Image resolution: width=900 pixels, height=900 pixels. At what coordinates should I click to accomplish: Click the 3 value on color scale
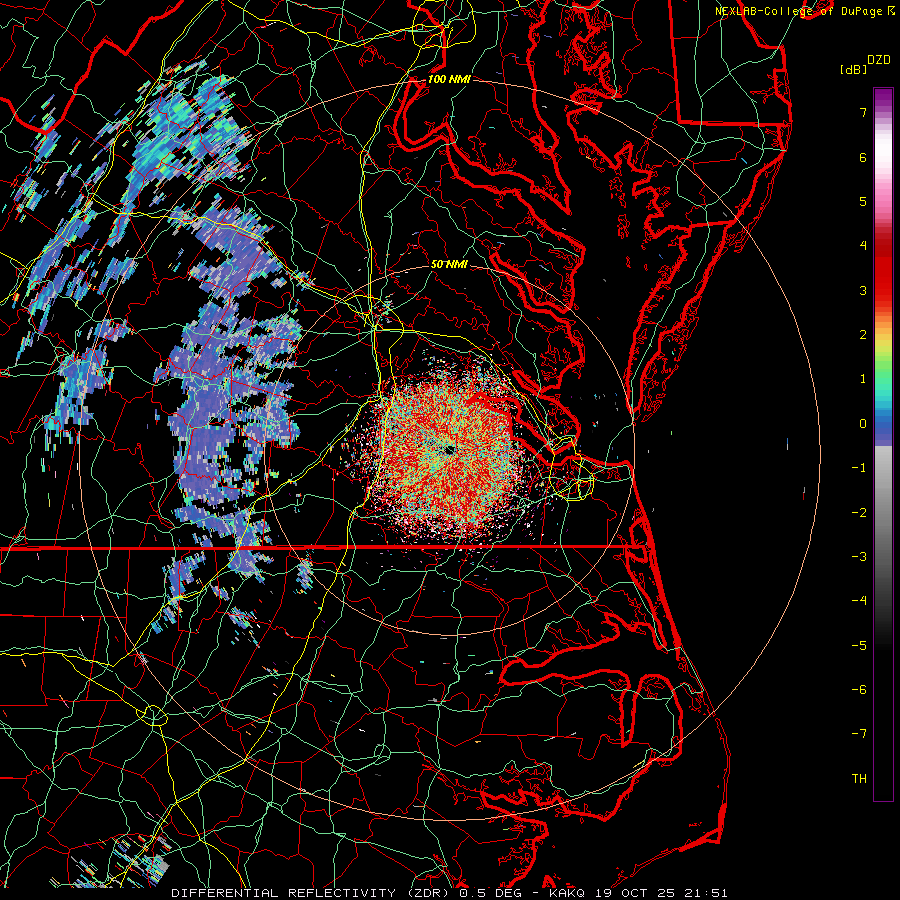[x=863, y=290]
